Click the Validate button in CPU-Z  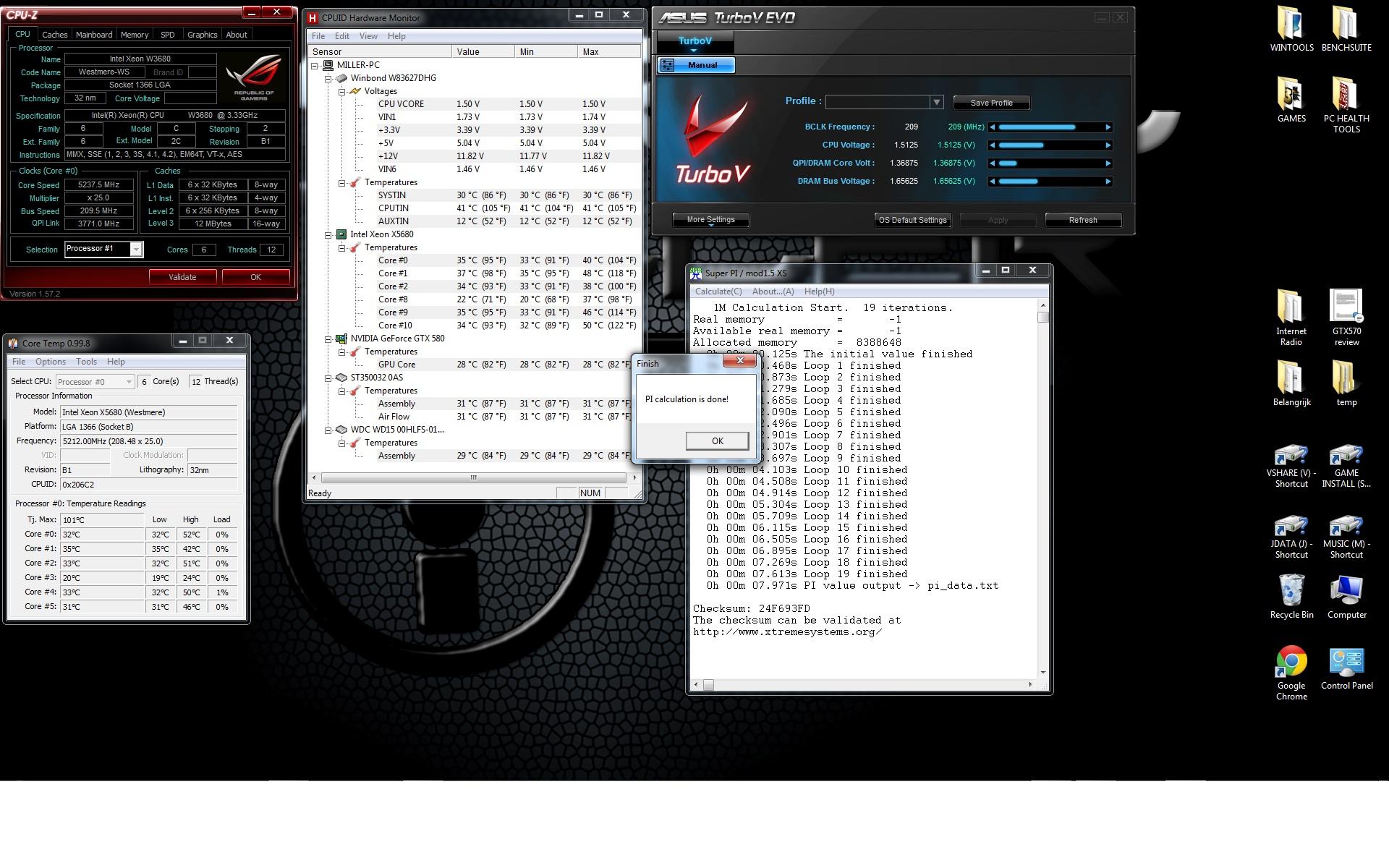tap(182, 277)
